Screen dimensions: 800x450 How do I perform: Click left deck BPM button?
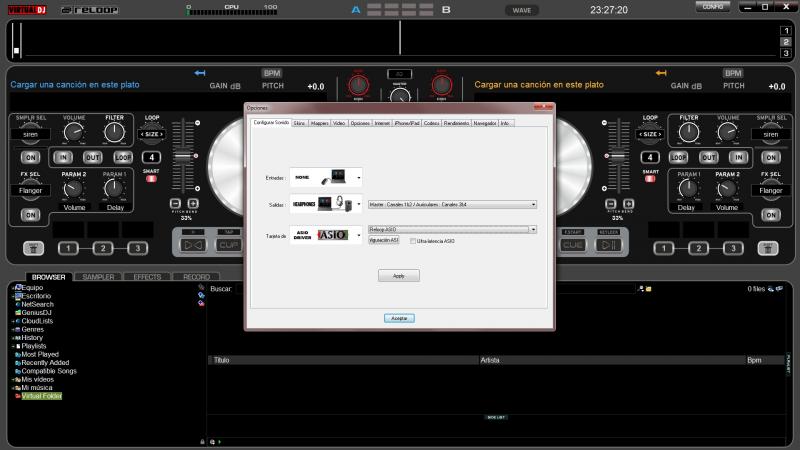272,73
